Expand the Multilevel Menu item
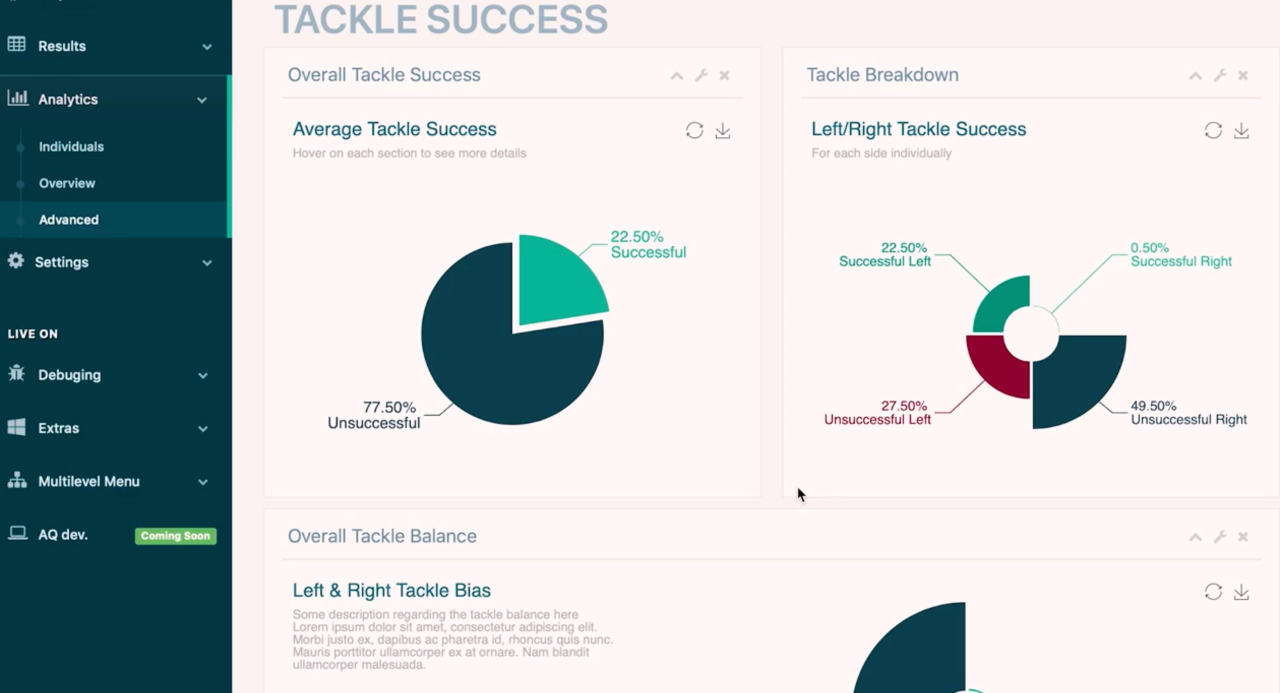Viewport: 1280px width, 693px height. (x=116, y=481)
